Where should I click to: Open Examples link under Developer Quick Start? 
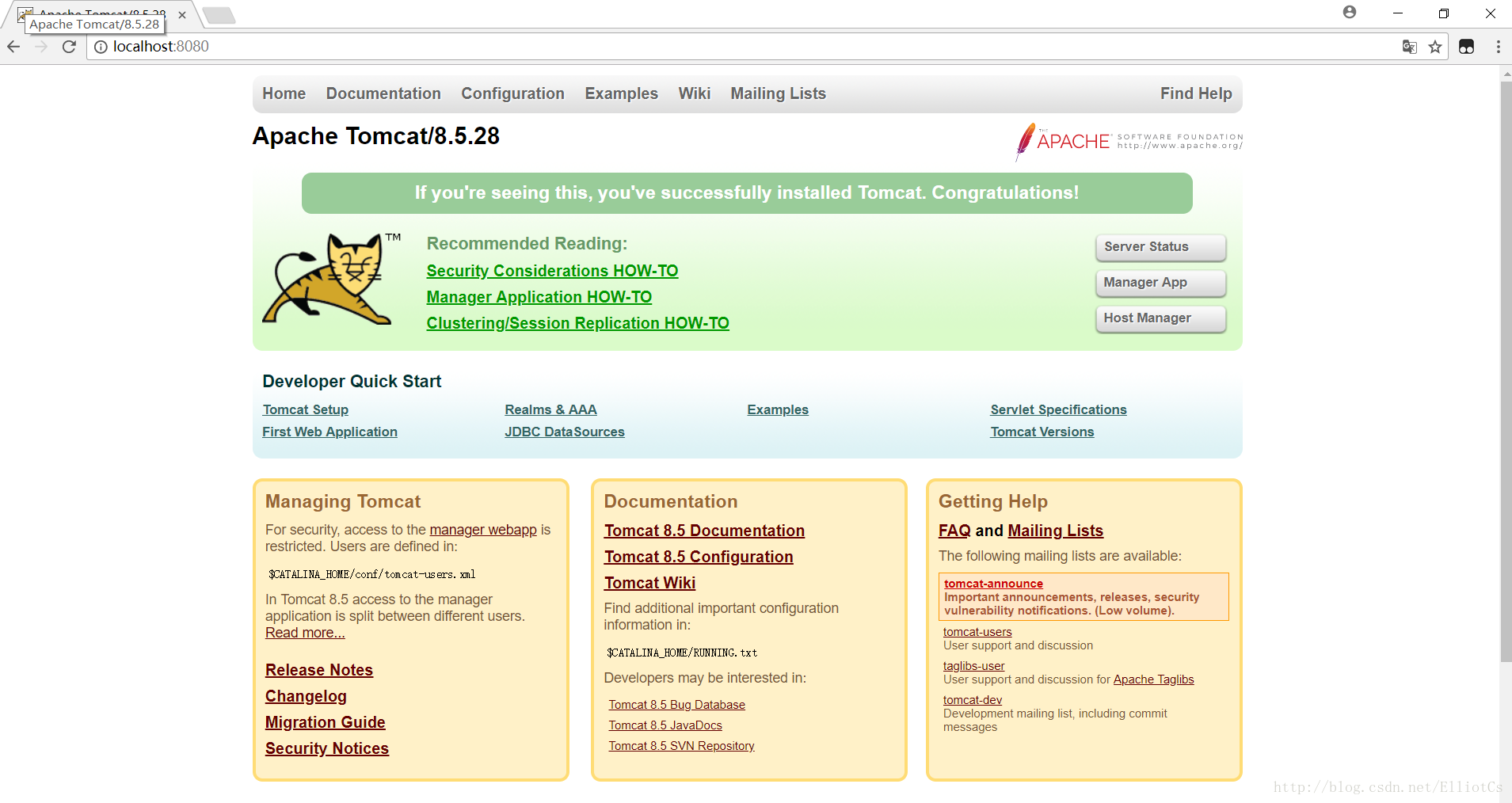coord(778,409)
